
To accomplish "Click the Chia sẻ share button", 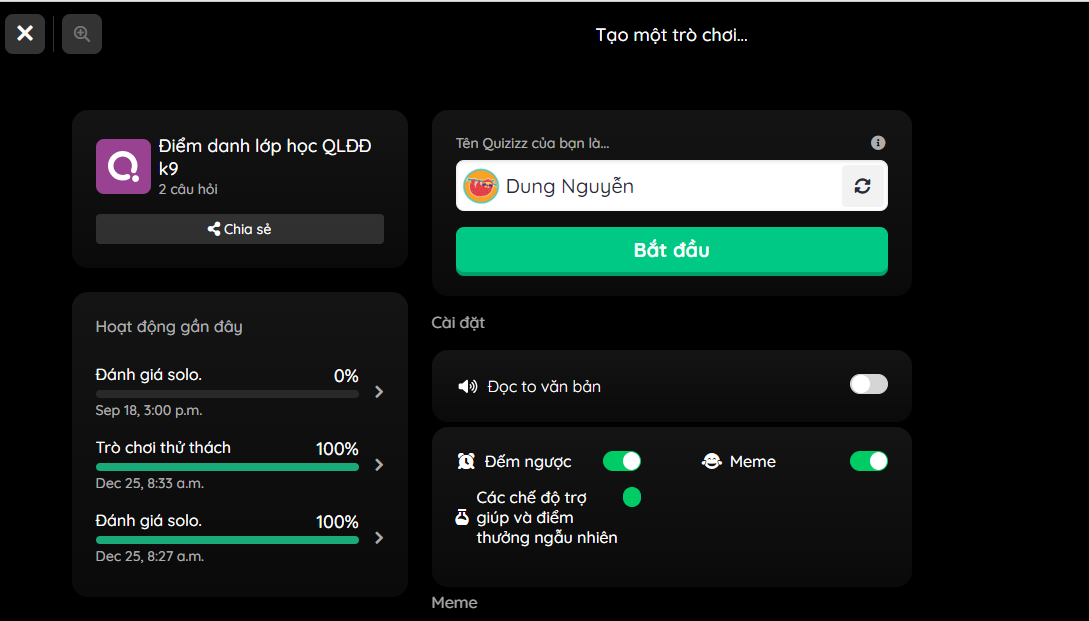I will coord(240,229).
